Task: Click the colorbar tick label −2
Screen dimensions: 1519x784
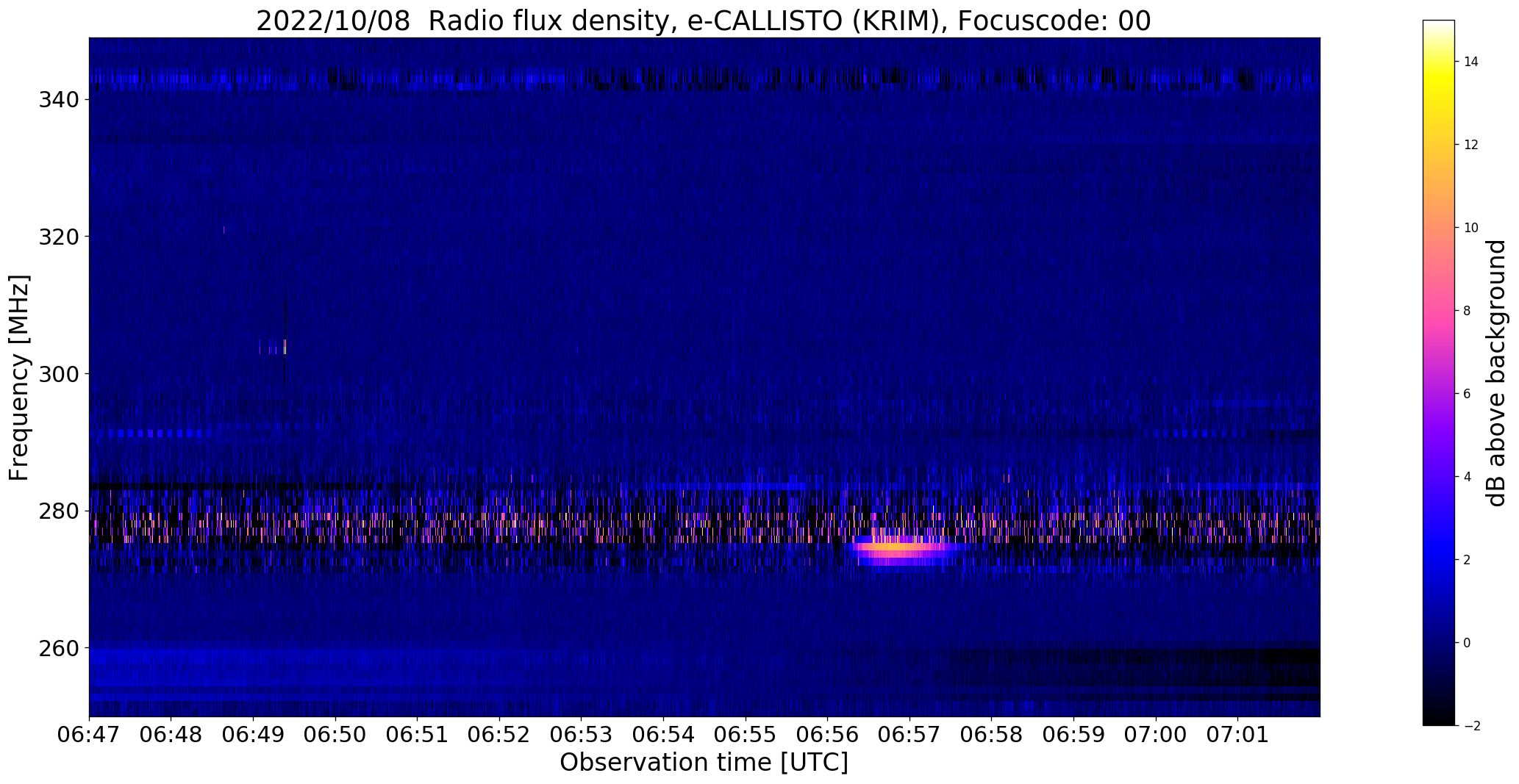Action: point(1471,726)
